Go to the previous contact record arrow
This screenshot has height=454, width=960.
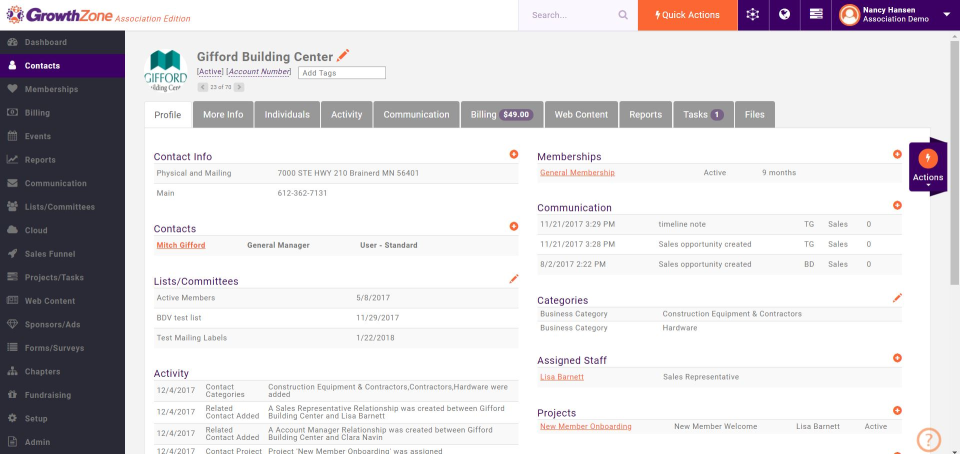point(202,87)
